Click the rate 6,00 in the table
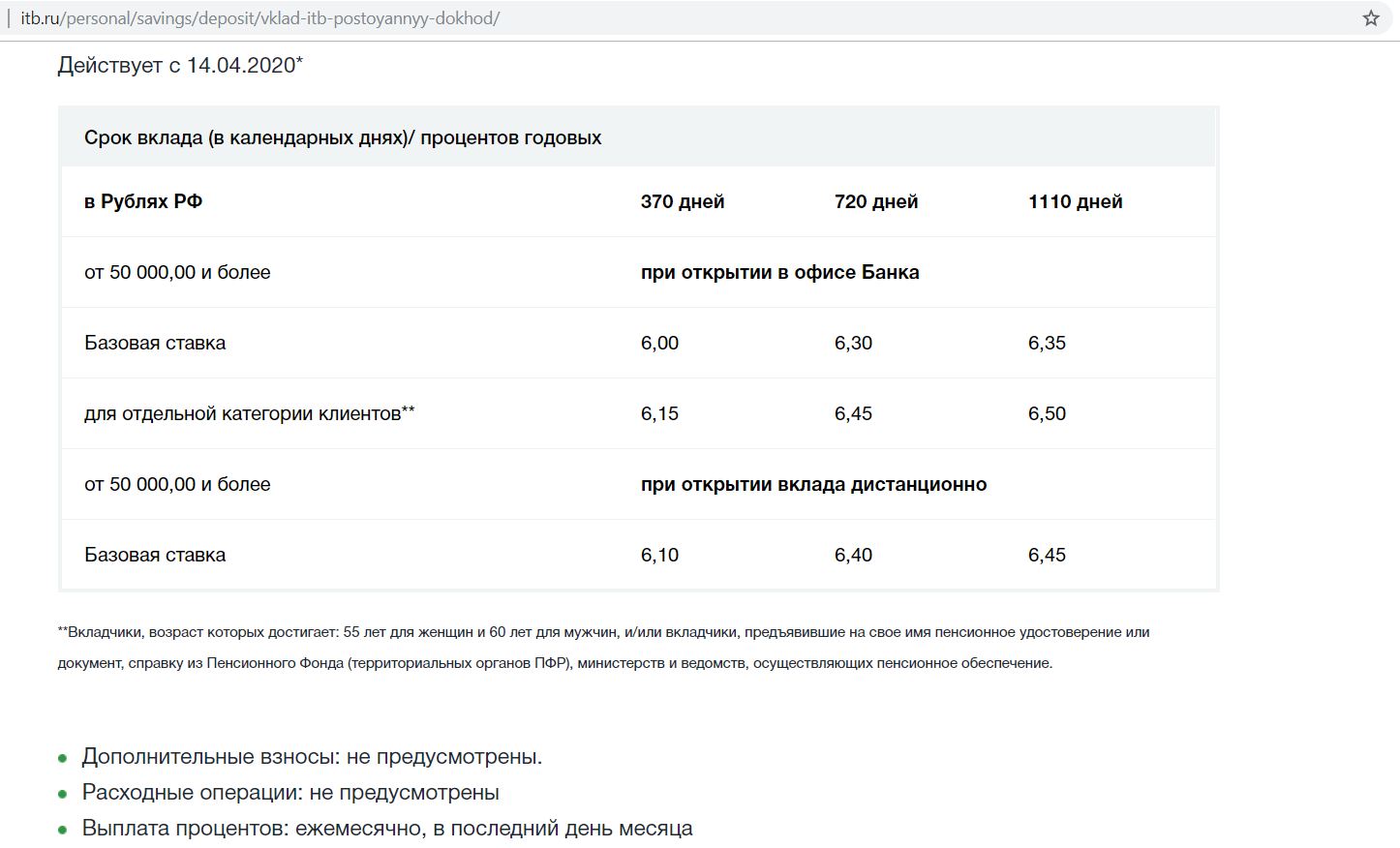1400x848 pixels. click(x=659, y=343)
